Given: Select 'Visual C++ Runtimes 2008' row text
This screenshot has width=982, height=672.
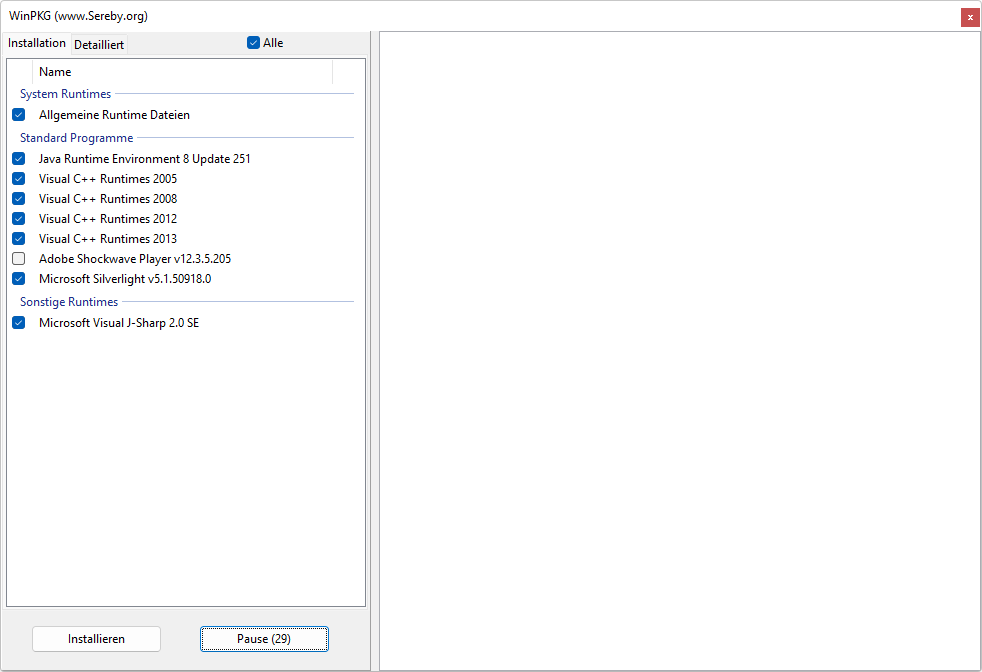Looking at the screenshot, I should [108, 199].
